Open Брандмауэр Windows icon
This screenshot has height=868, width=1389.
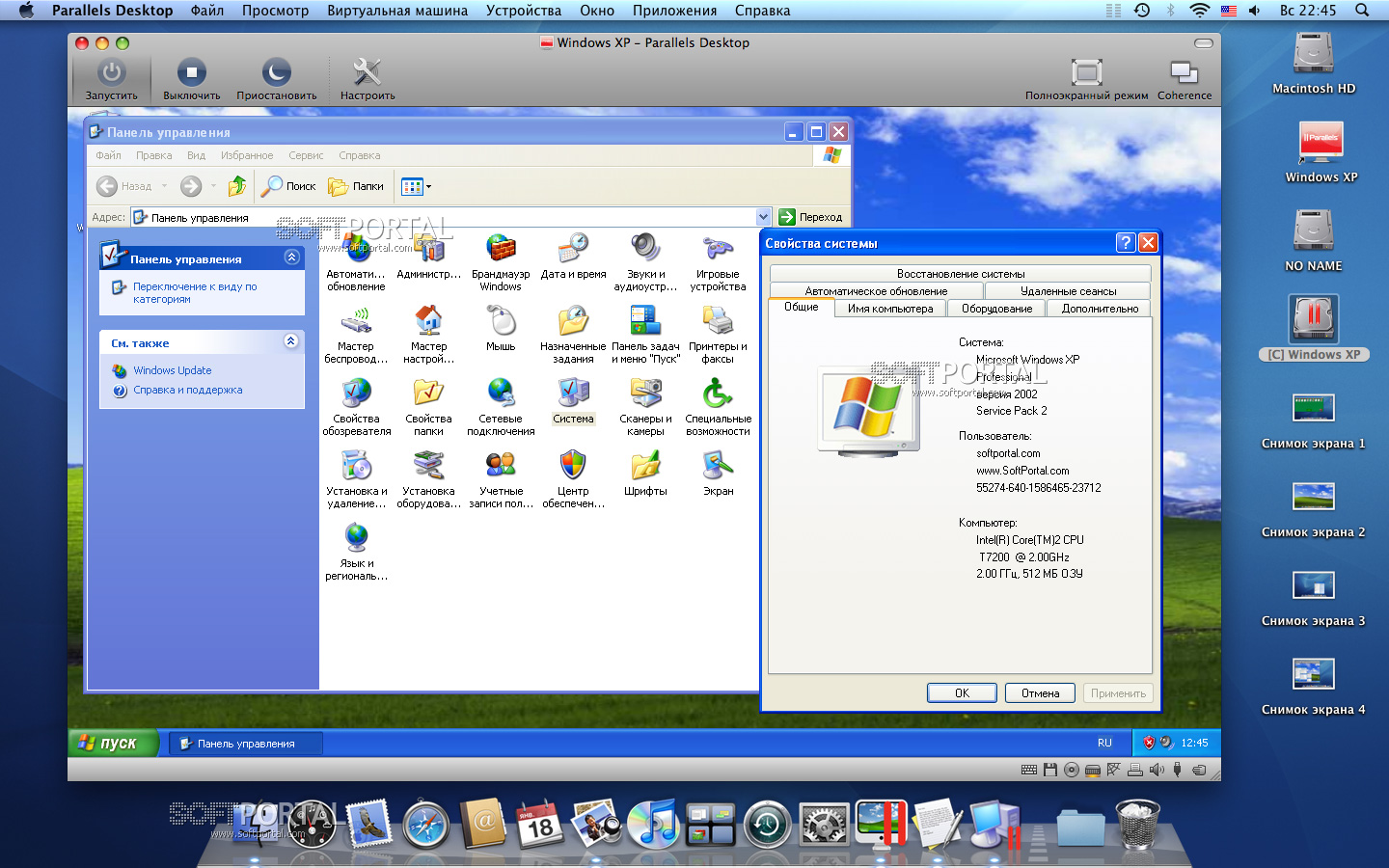pos(501,261)
